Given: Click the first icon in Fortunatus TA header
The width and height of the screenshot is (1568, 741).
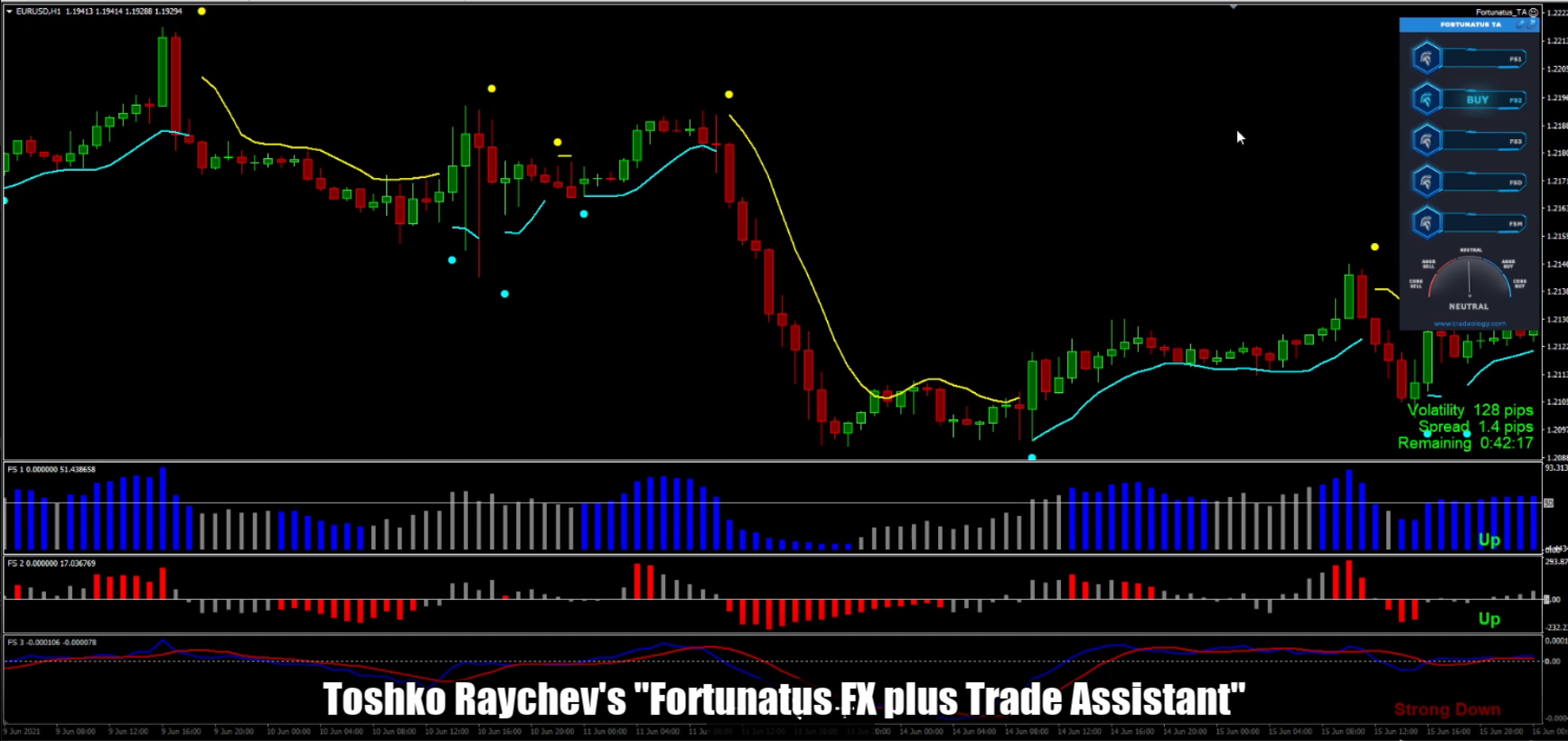Looking at the screenshot, I should point(1519,24).
